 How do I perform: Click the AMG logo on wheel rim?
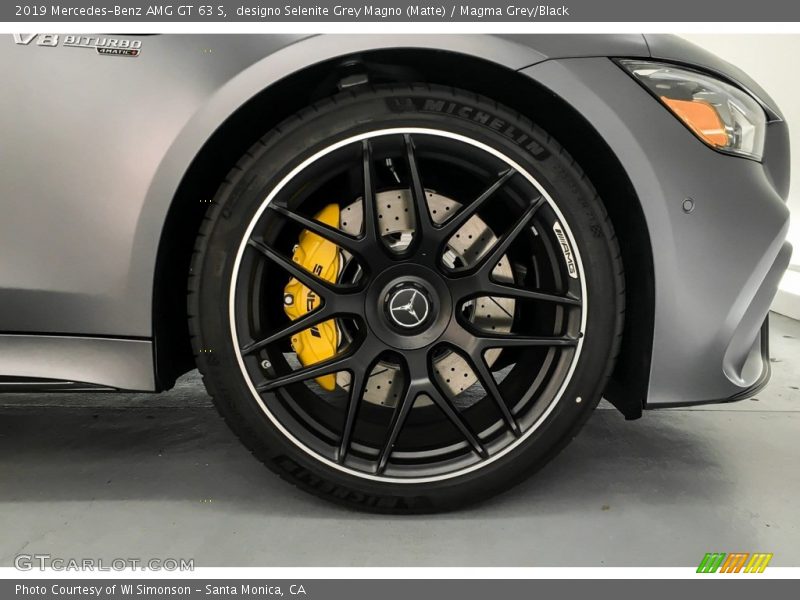tap(565, 250)
